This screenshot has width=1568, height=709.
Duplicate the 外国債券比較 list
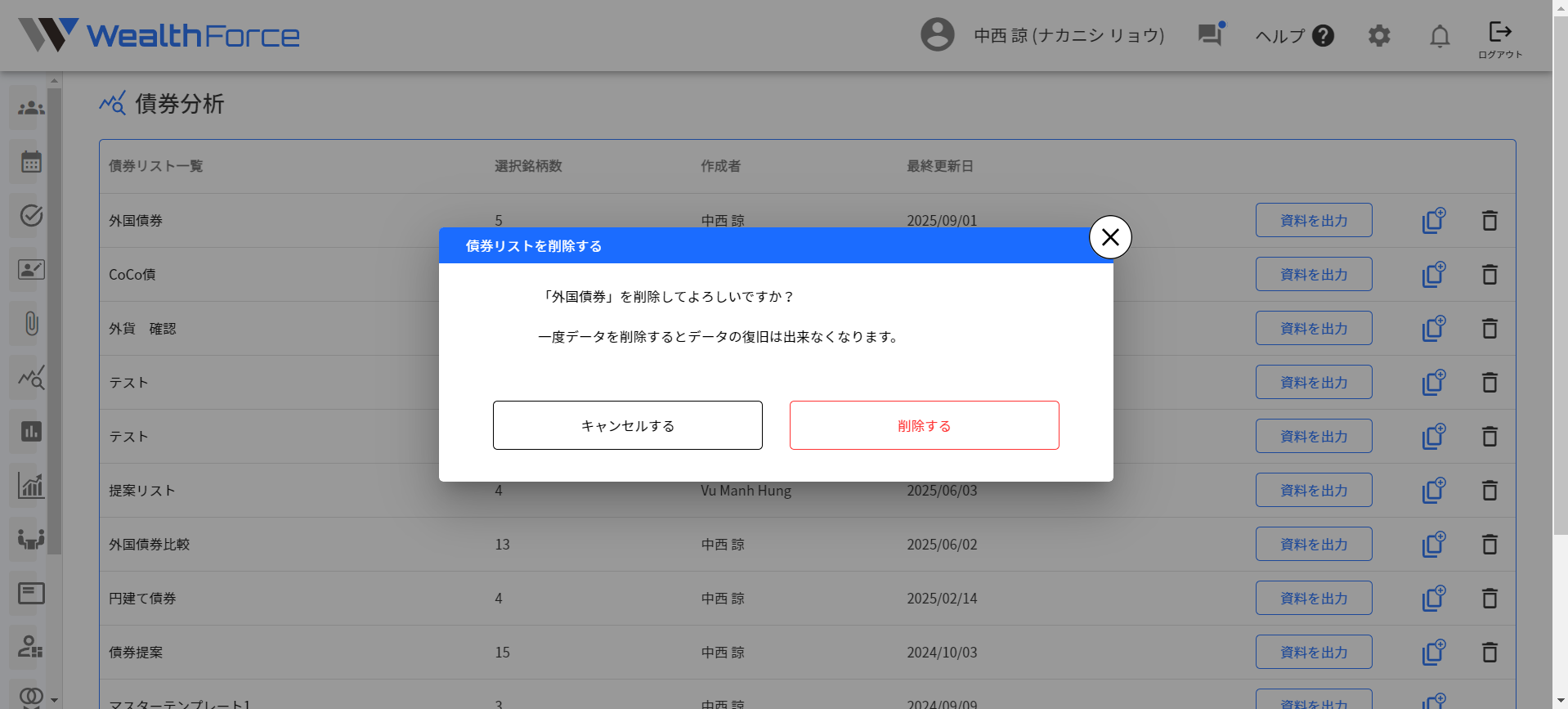coord(1434,544)
